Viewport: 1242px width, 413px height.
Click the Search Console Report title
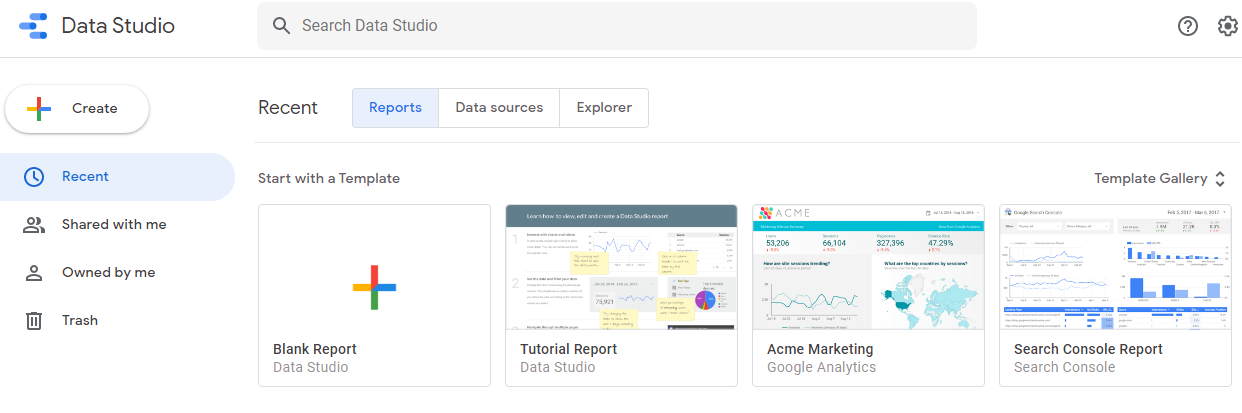point(1088,349)
